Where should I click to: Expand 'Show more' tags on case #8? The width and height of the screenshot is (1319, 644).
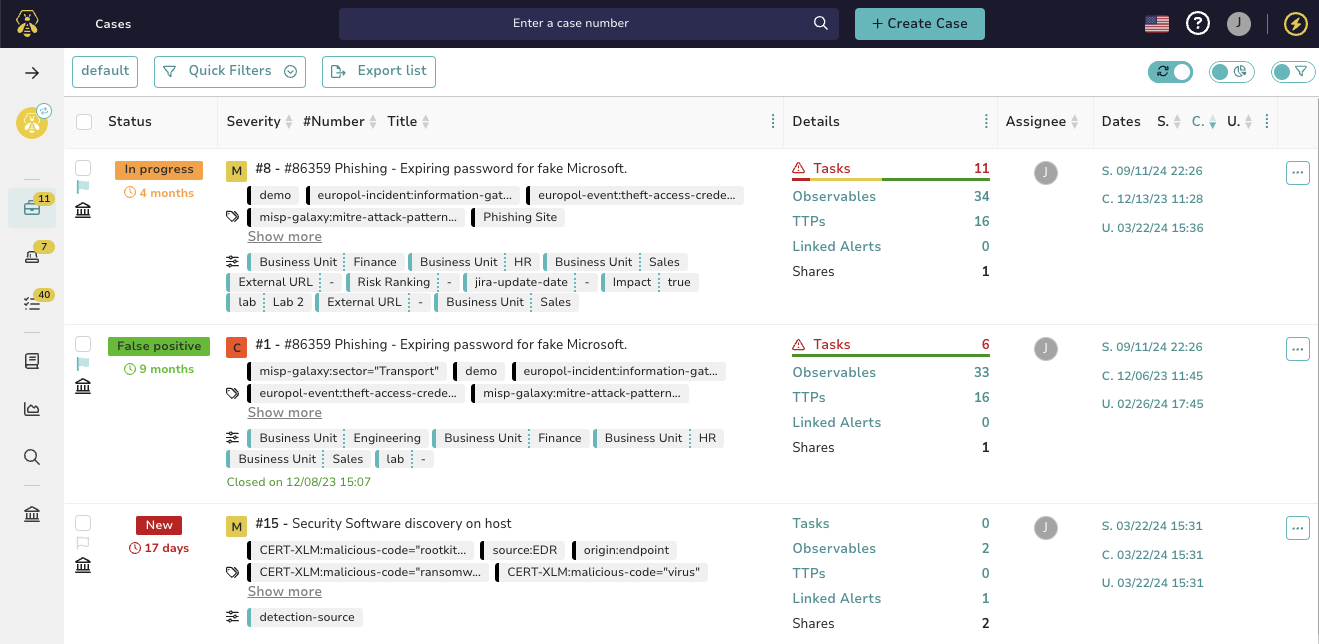pyautogui.click(x=284, y=236)
